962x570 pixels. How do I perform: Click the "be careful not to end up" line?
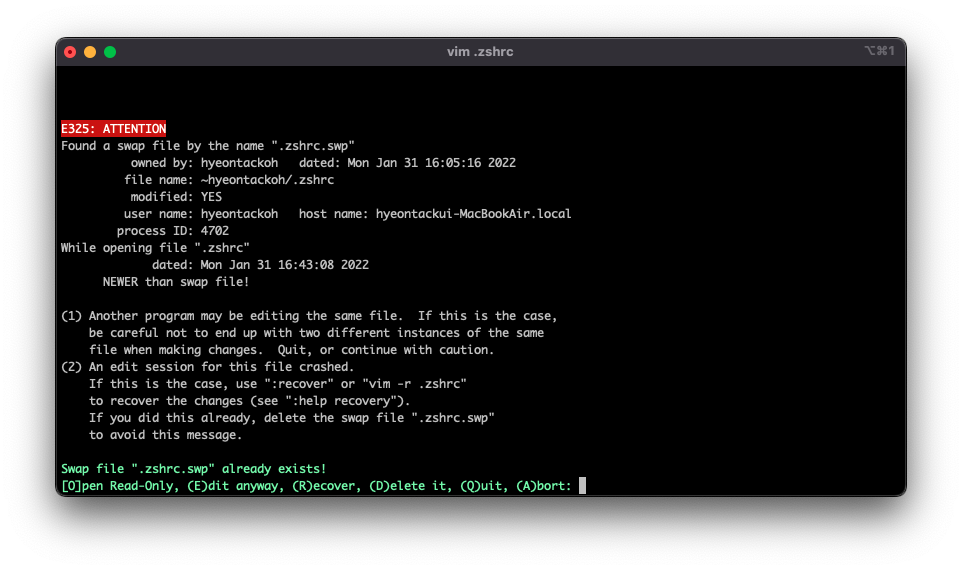point(317,333)
